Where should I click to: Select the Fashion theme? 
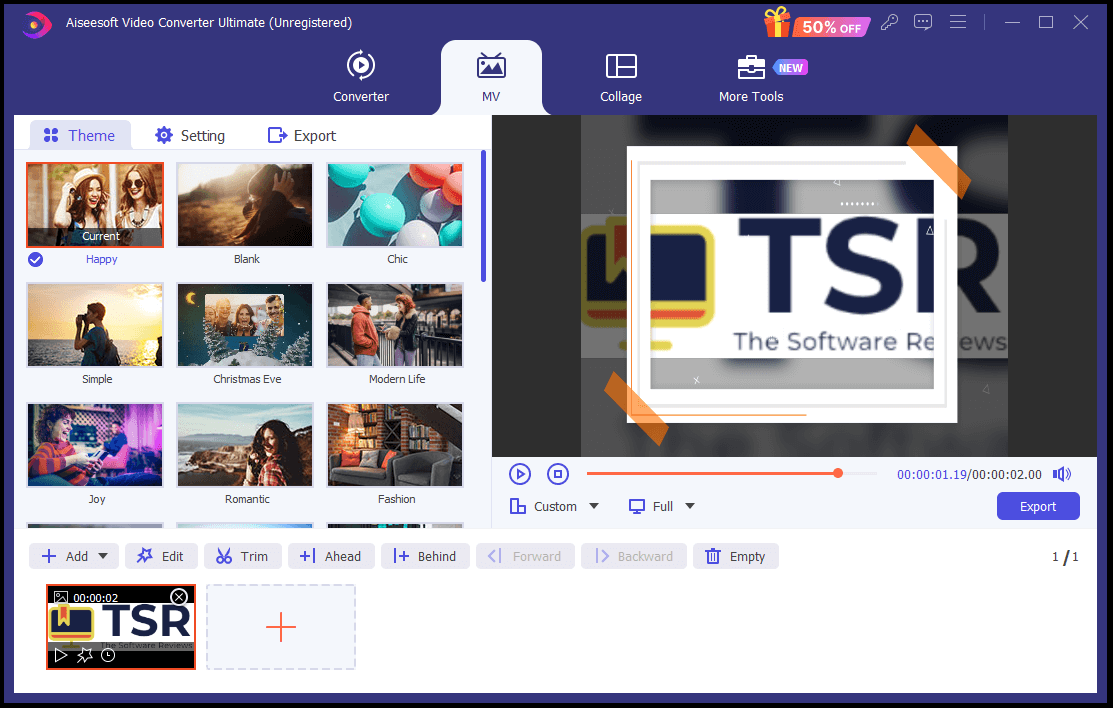395,445
